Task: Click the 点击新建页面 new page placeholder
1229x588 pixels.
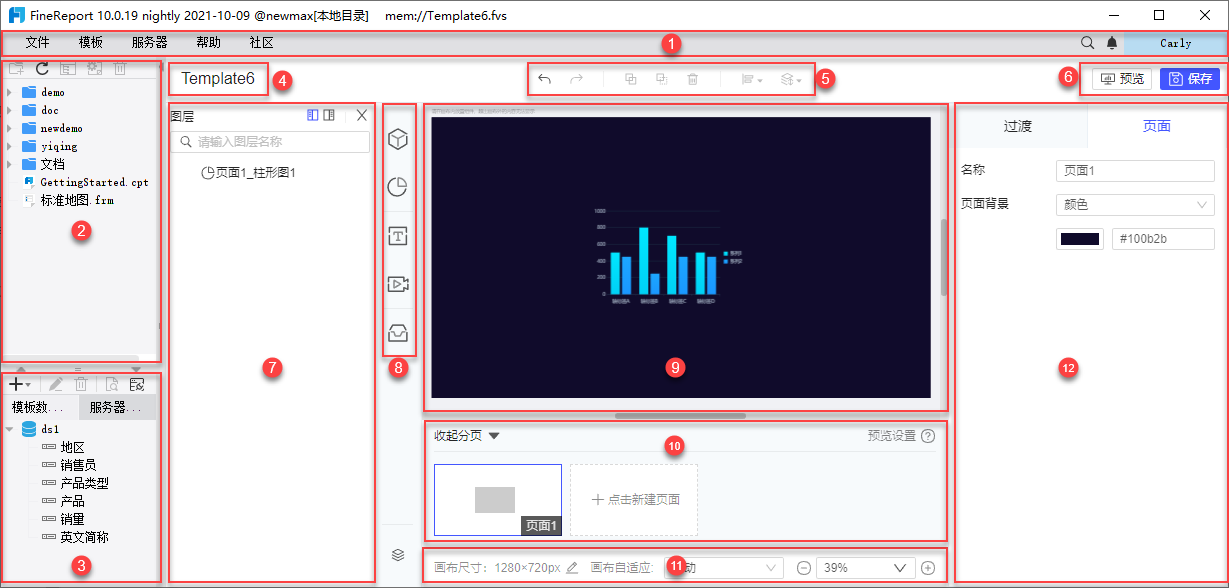Action: [634, 500]
